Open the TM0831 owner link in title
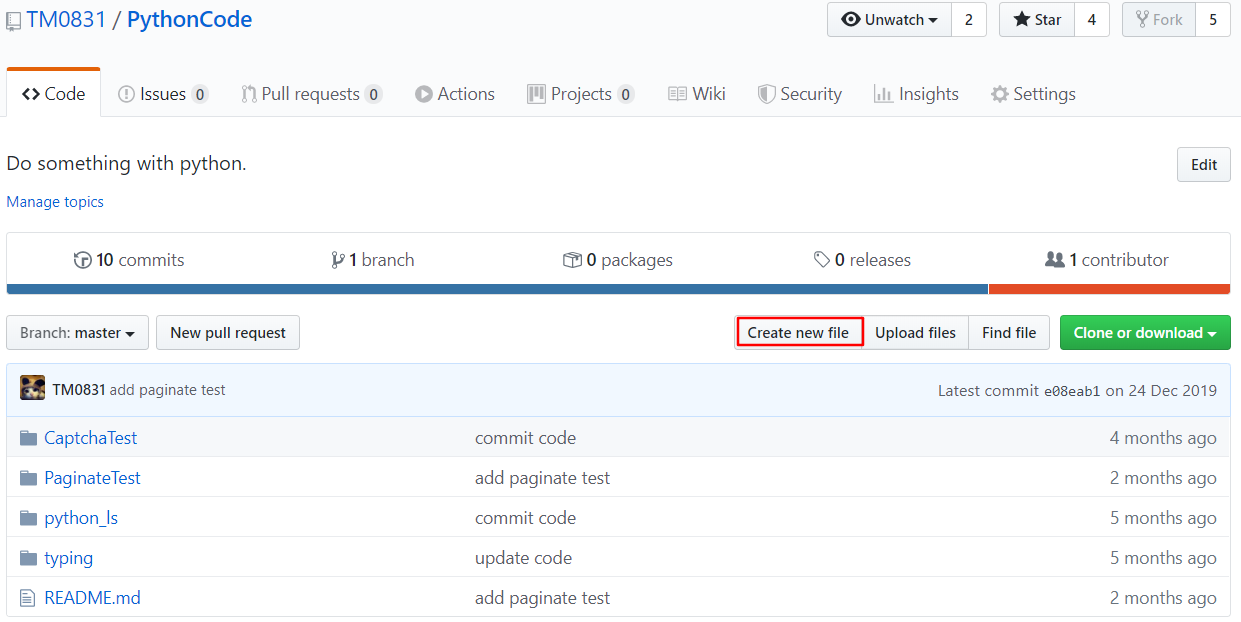 click(66, 19)
